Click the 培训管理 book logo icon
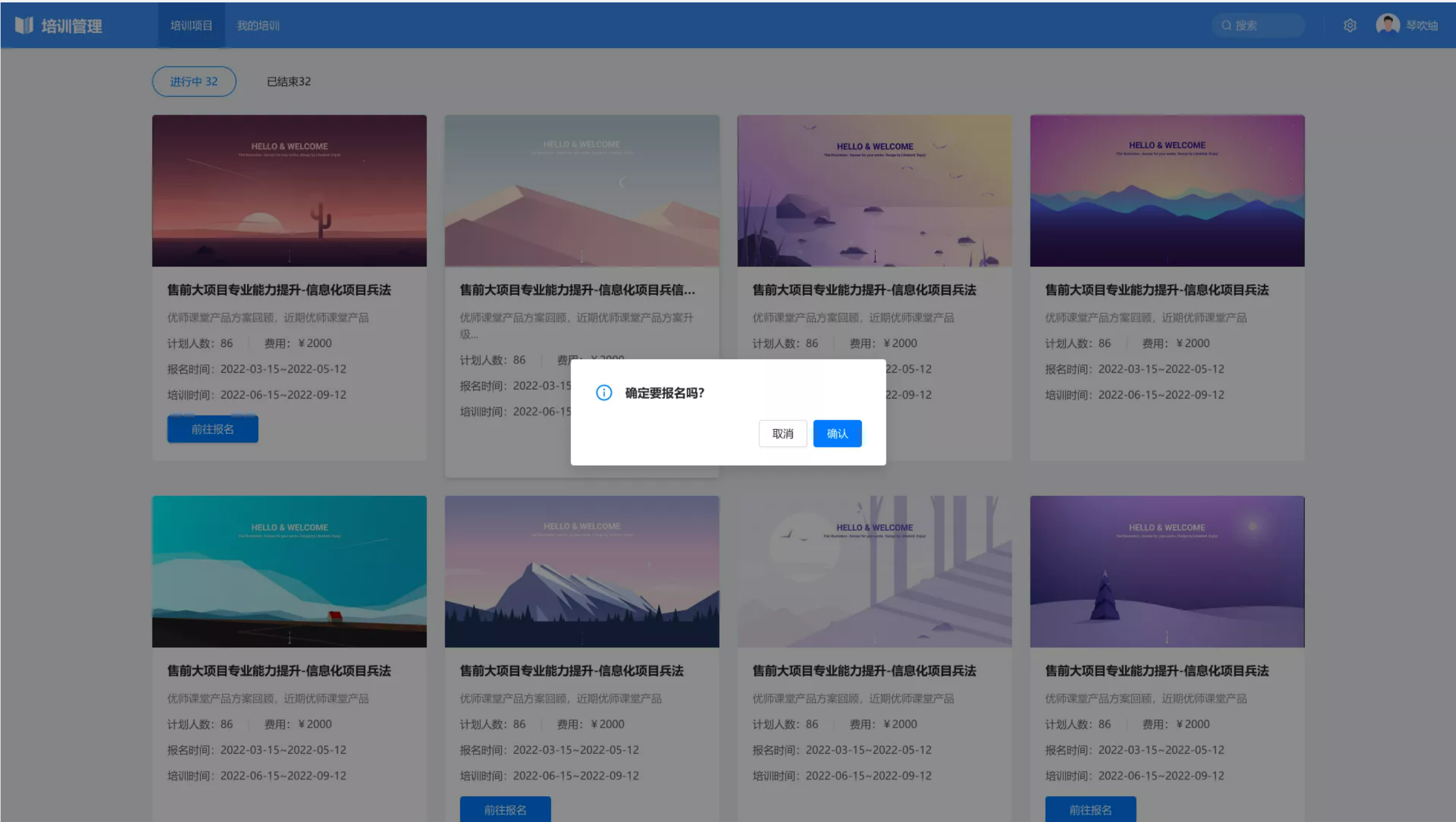Image resolution: width=1456 pixels, height=822 pixels. pos(24,25)
